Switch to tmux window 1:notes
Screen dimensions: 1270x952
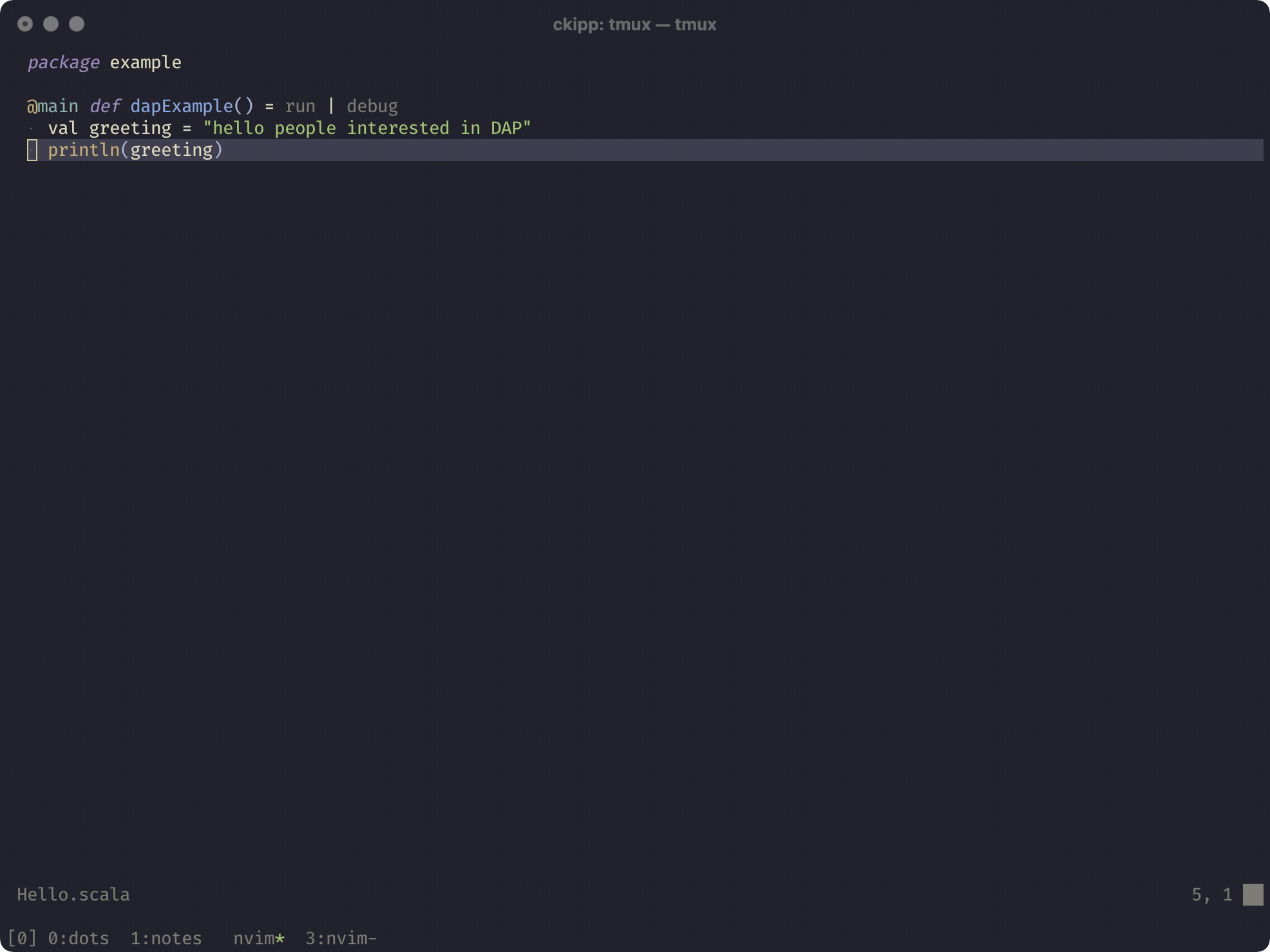coord(166,938)
